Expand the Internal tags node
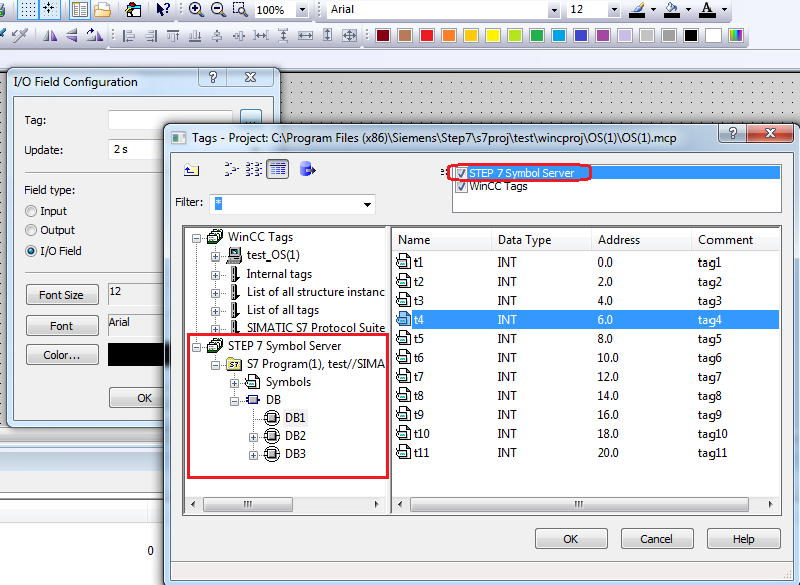The width and height of the screenshot is (800, 585). [215, 275]
